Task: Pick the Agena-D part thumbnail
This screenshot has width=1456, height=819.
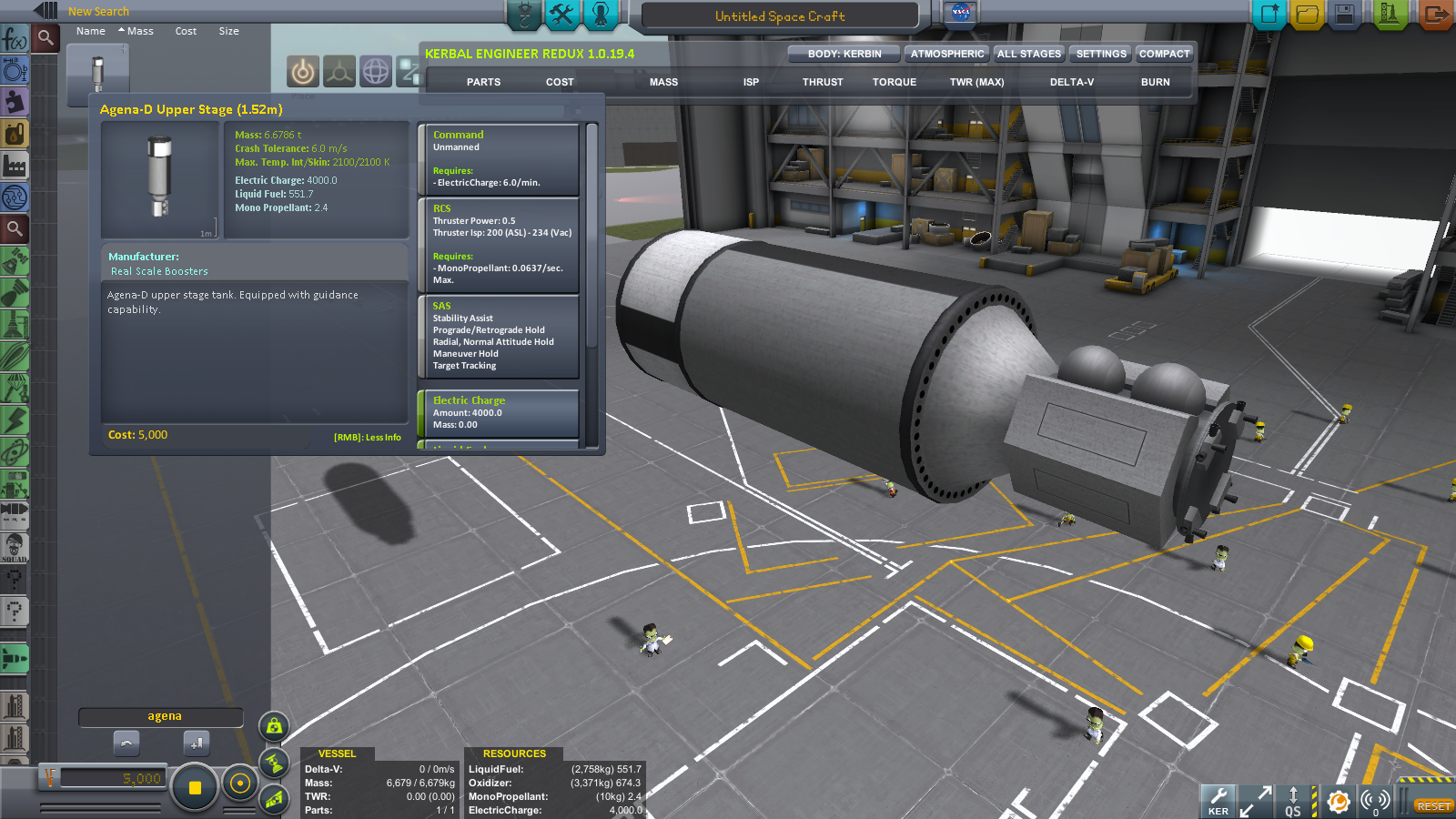Action: (98, 73)
